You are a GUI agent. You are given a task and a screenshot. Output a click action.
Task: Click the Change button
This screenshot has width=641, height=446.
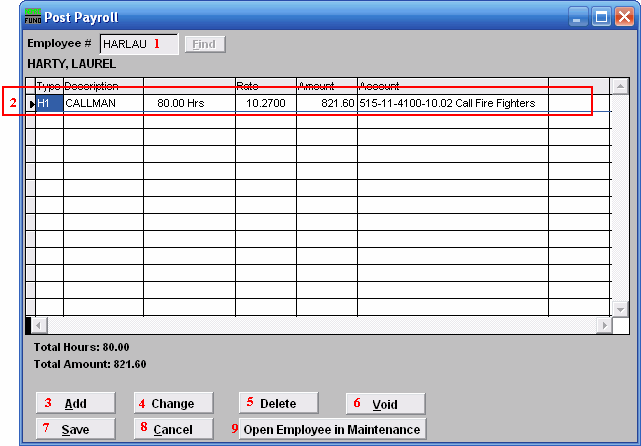coord(174,404)
